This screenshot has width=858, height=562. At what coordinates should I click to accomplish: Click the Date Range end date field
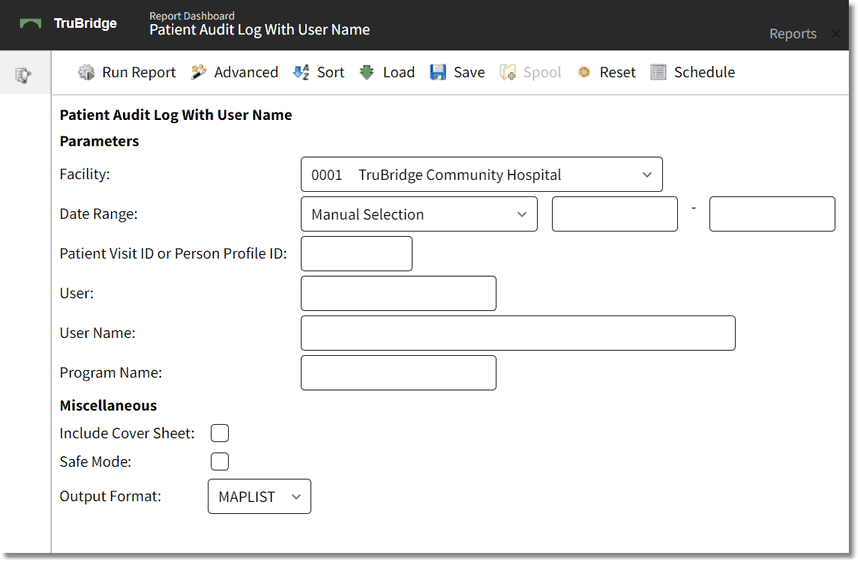772,214
